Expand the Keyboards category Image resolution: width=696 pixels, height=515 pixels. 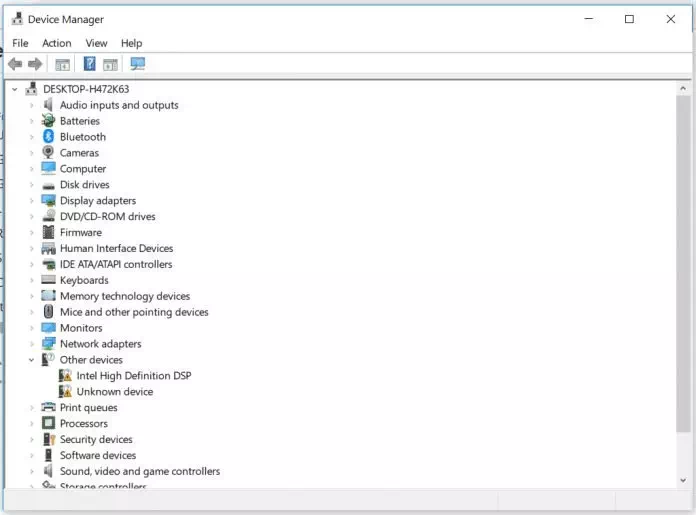pyautogui.click(x=32, y=280)
